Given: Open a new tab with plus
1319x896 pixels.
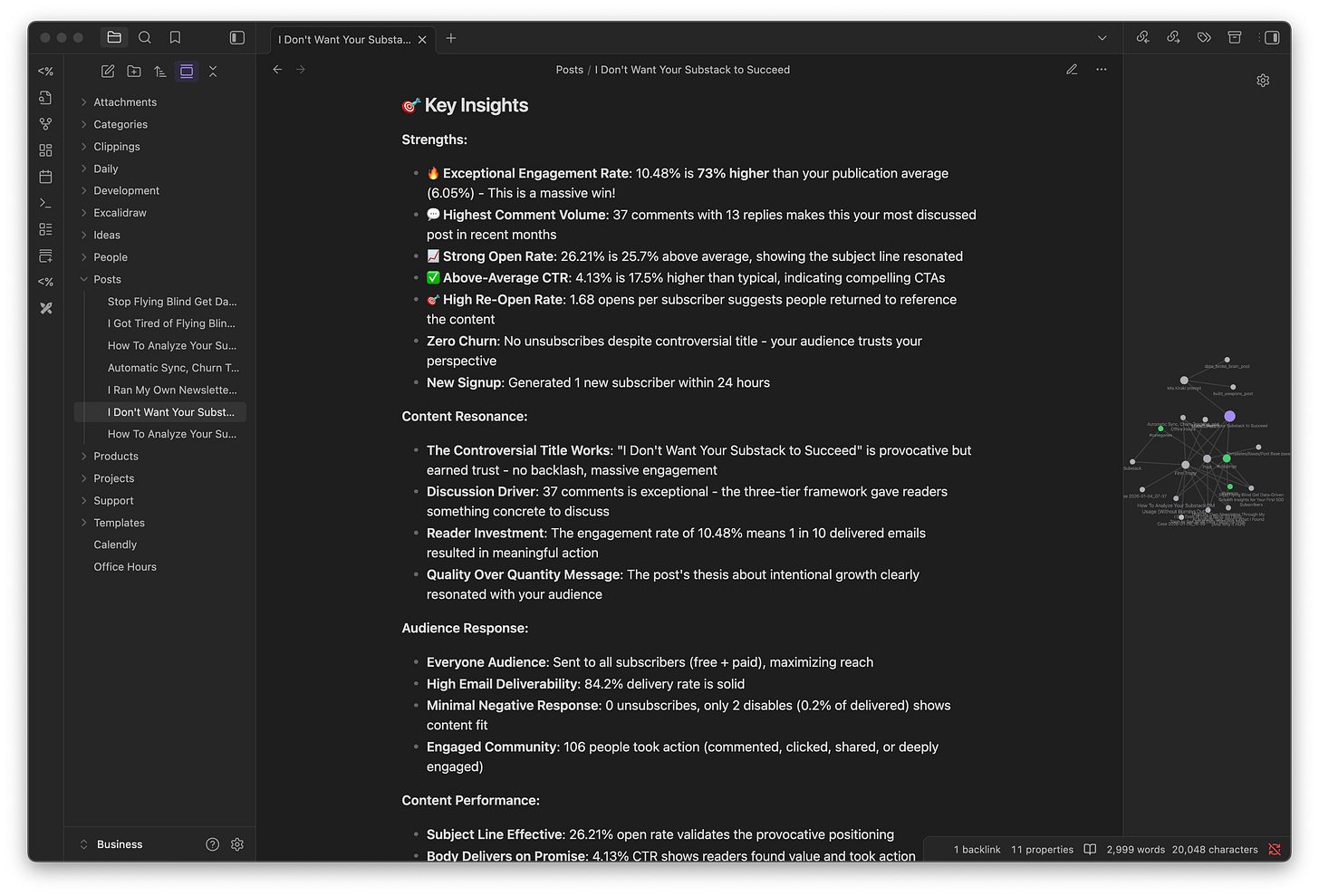Looking at the screenshot, I should tap(451, 38).
